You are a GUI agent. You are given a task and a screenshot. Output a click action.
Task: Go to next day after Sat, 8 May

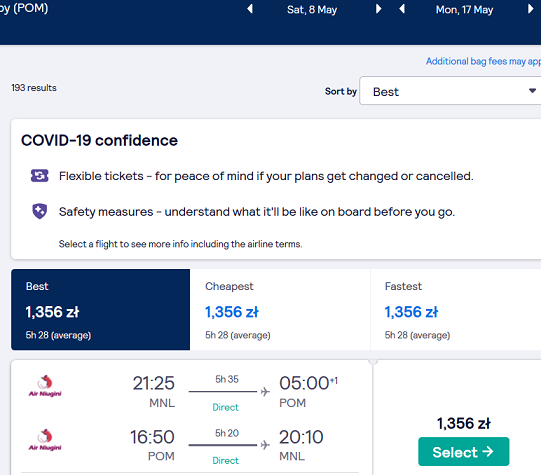click(x=378, y=9)
